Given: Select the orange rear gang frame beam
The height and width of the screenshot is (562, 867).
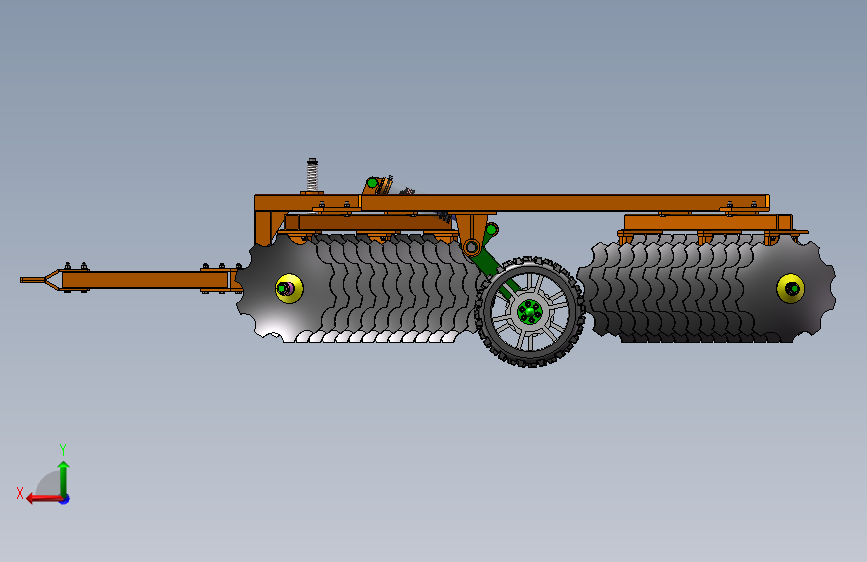Looking at the screenshot, I should click(708, 222).
